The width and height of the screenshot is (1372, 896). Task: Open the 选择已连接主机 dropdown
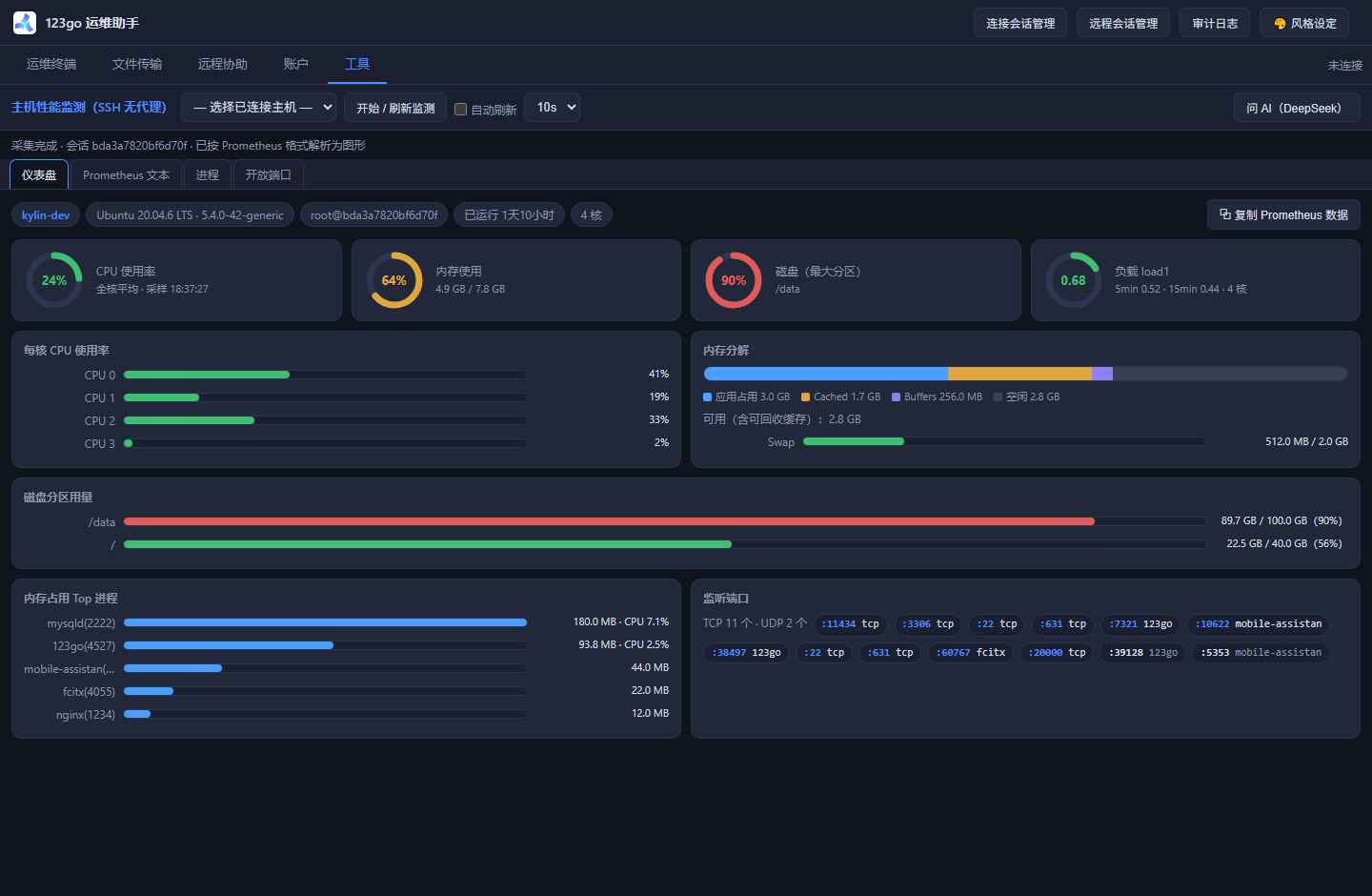pos(259,108)
